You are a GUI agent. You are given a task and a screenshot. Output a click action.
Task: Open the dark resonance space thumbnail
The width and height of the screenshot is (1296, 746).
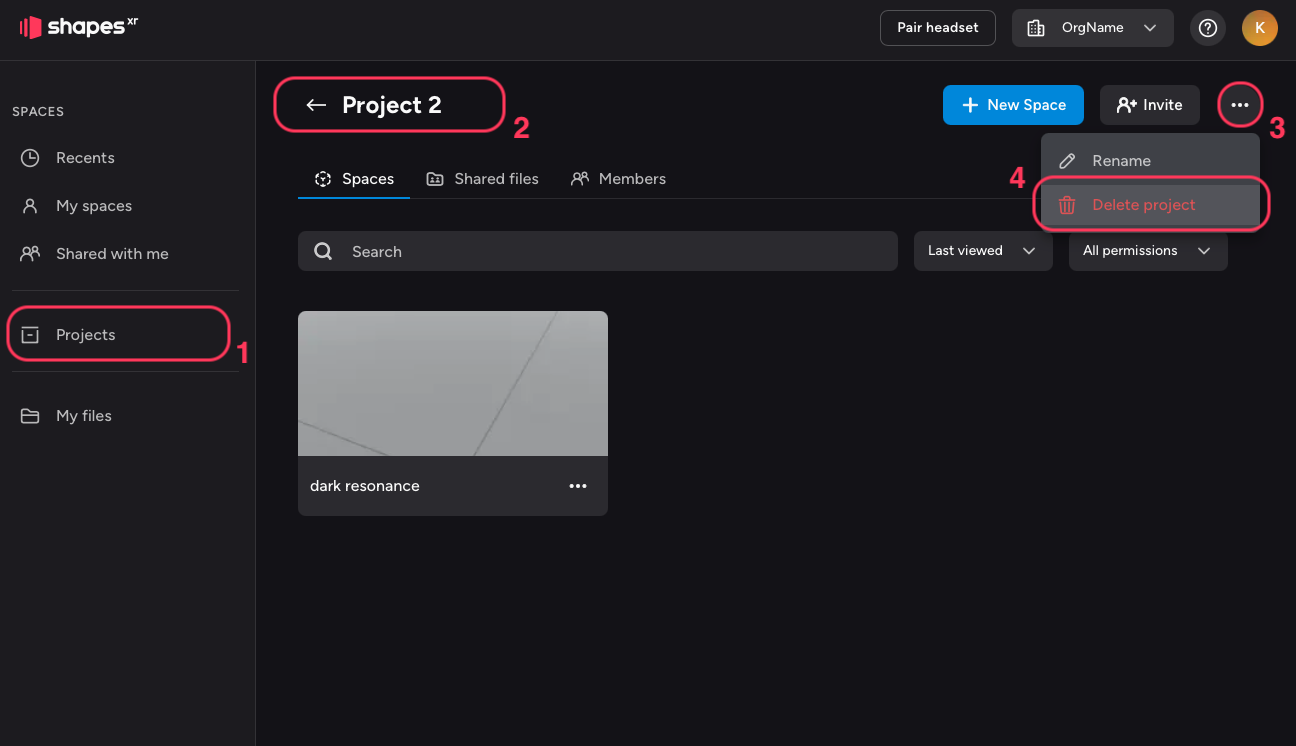(x=452, y=384)
